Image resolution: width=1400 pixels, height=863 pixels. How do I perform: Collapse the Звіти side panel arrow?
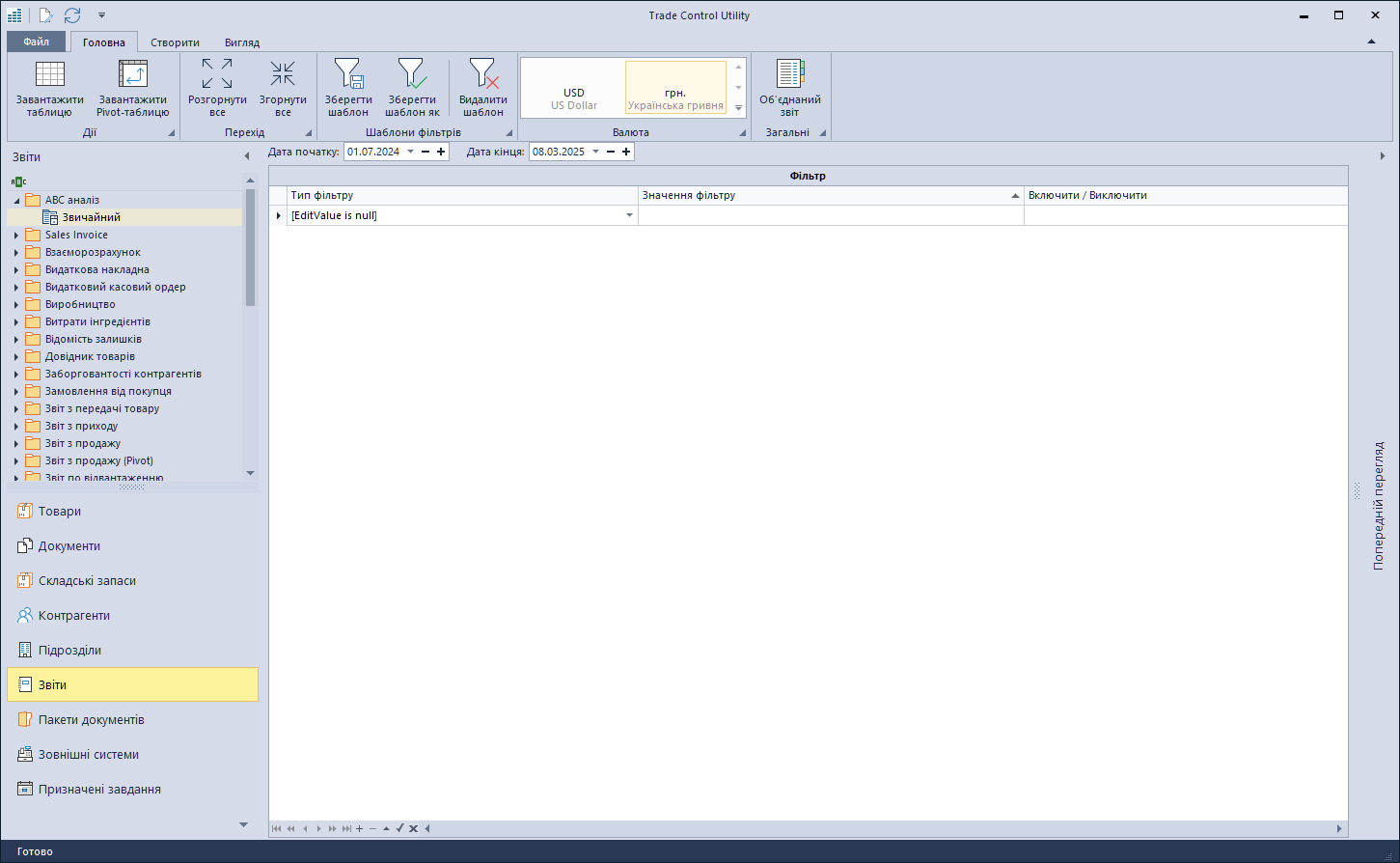247,156
